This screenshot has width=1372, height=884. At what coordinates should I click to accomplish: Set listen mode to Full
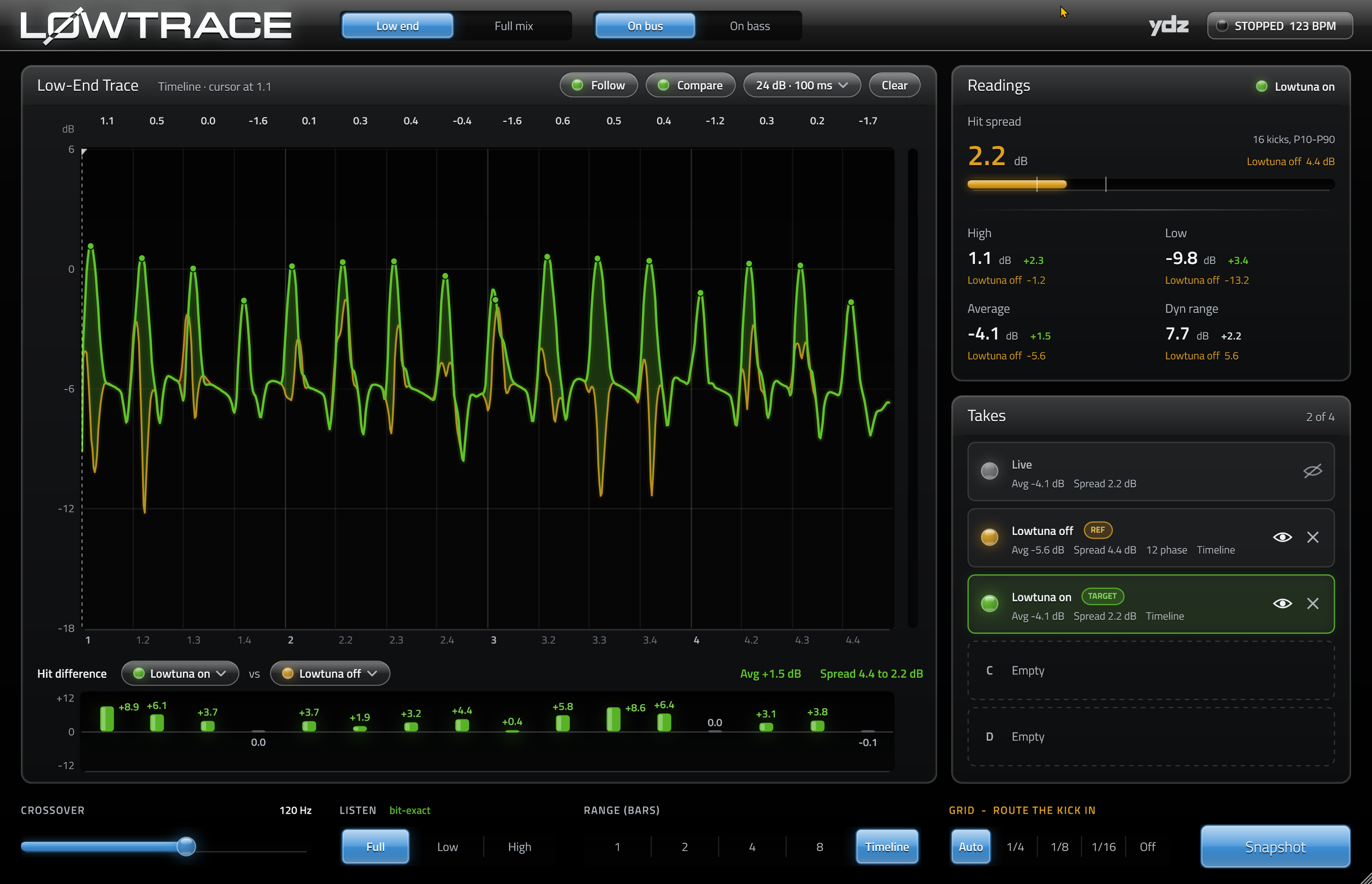click(x=375, y=847)
